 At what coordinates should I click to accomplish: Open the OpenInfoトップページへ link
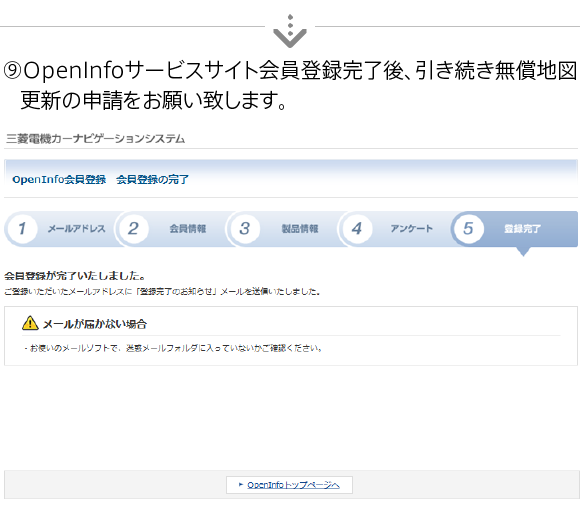(x=293, y=485)
